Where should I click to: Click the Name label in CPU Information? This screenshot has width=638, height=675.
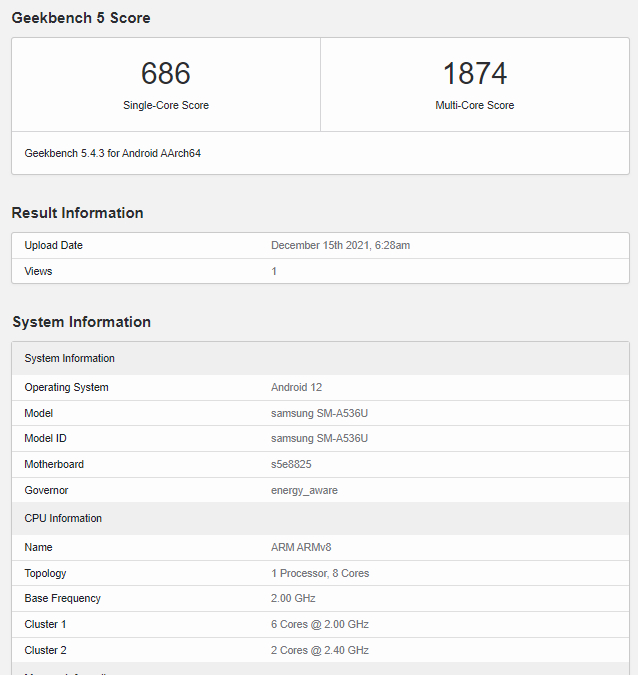click(x=38, y=547)
